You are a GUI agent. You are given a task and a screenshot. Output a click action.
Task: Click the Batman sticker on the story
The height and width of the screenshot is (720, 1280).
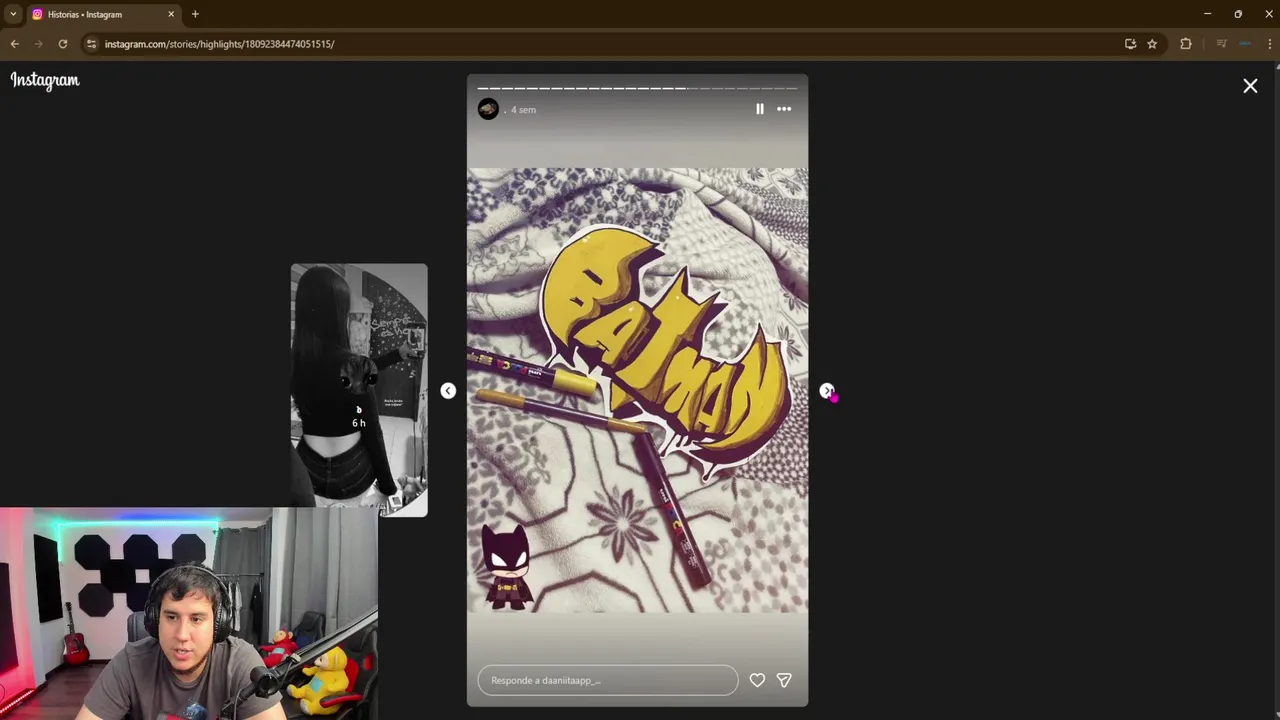coord(506,566)
